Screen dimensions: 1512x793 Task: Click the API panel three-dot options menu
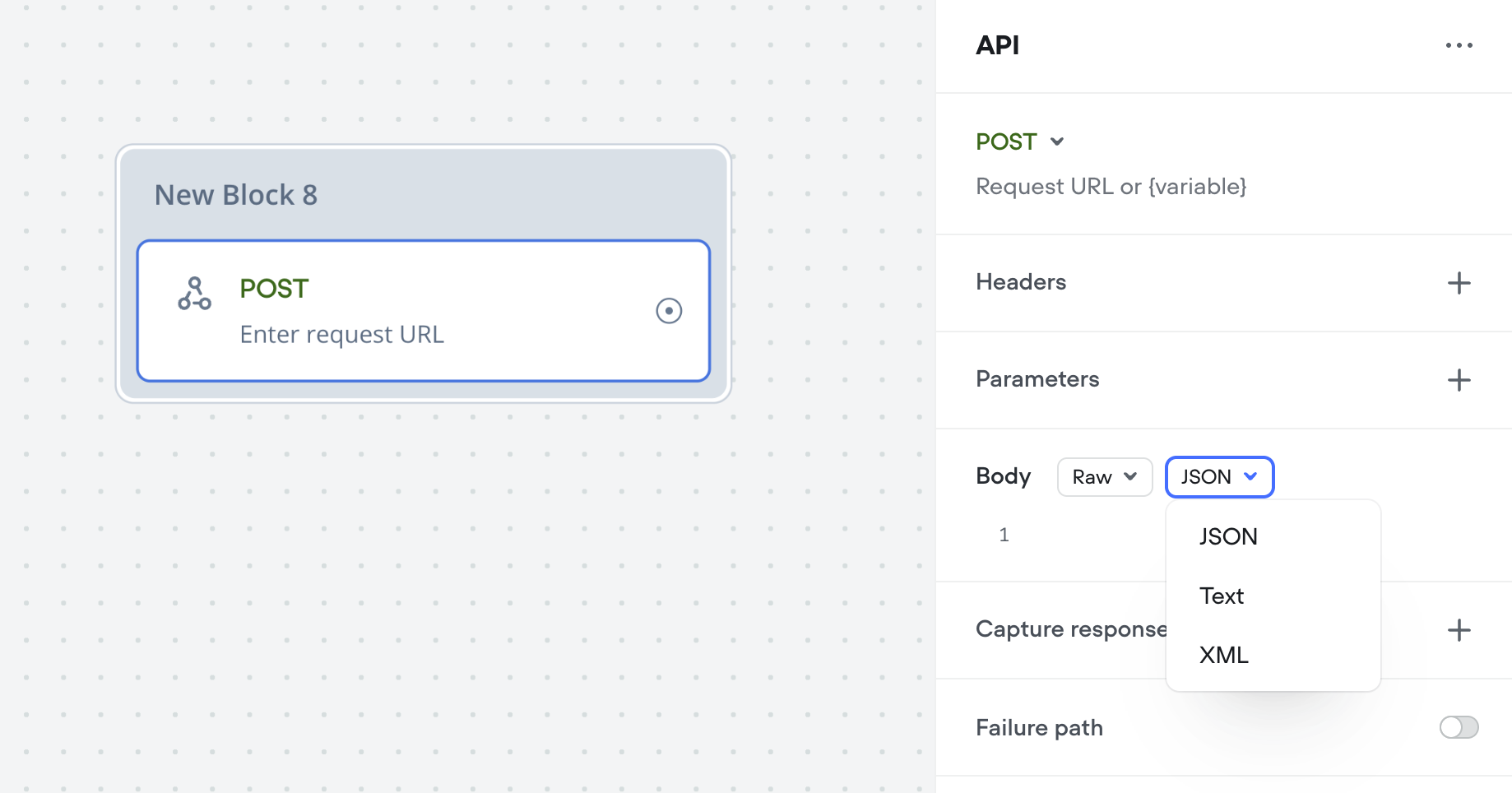pos(1459,45)
